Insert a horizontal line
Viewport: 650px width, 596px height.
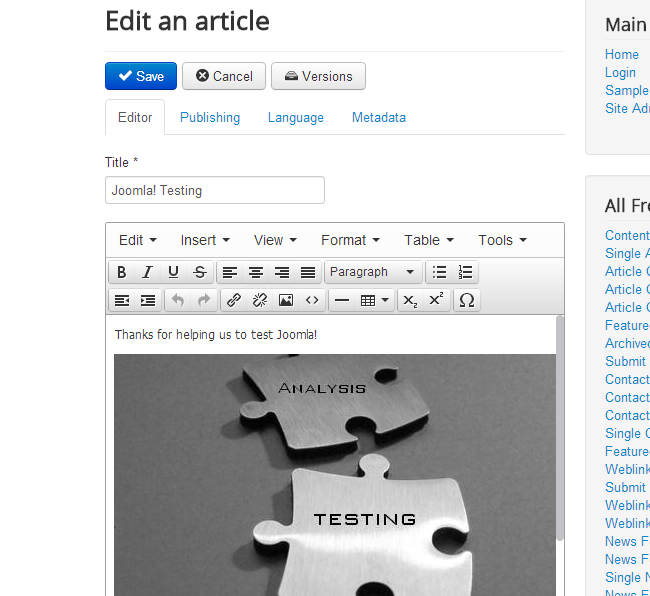[341, 300]
